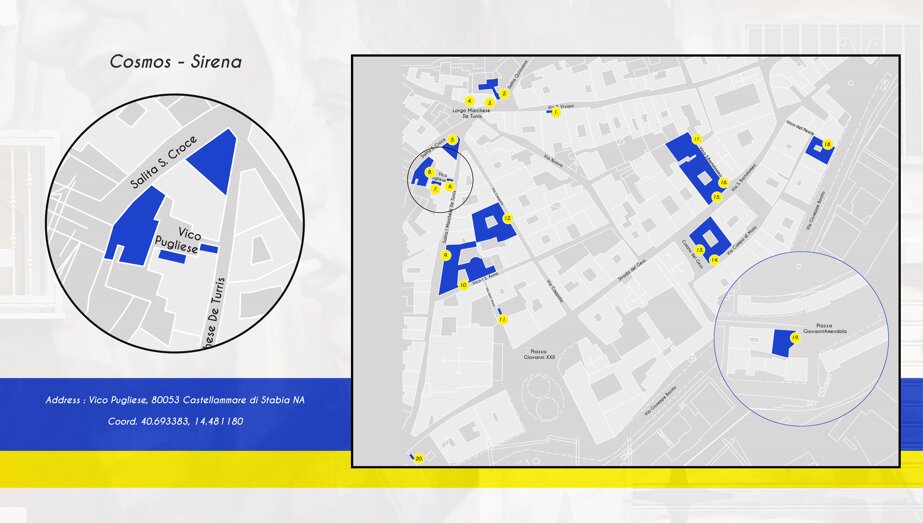Image resolution: width=923 pixels, height=523 pixels.
Task: Select yellow map marker number 8
Action: coord(429,172)
